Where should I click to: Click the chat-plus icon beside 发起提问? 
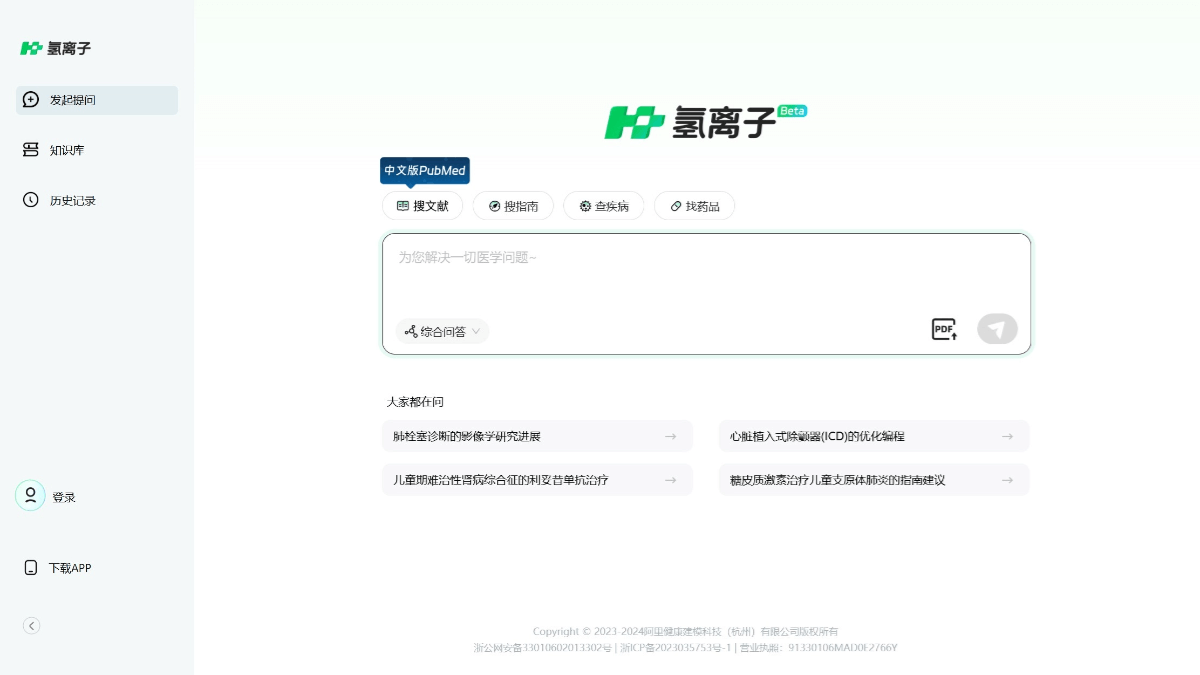[31, 100]
